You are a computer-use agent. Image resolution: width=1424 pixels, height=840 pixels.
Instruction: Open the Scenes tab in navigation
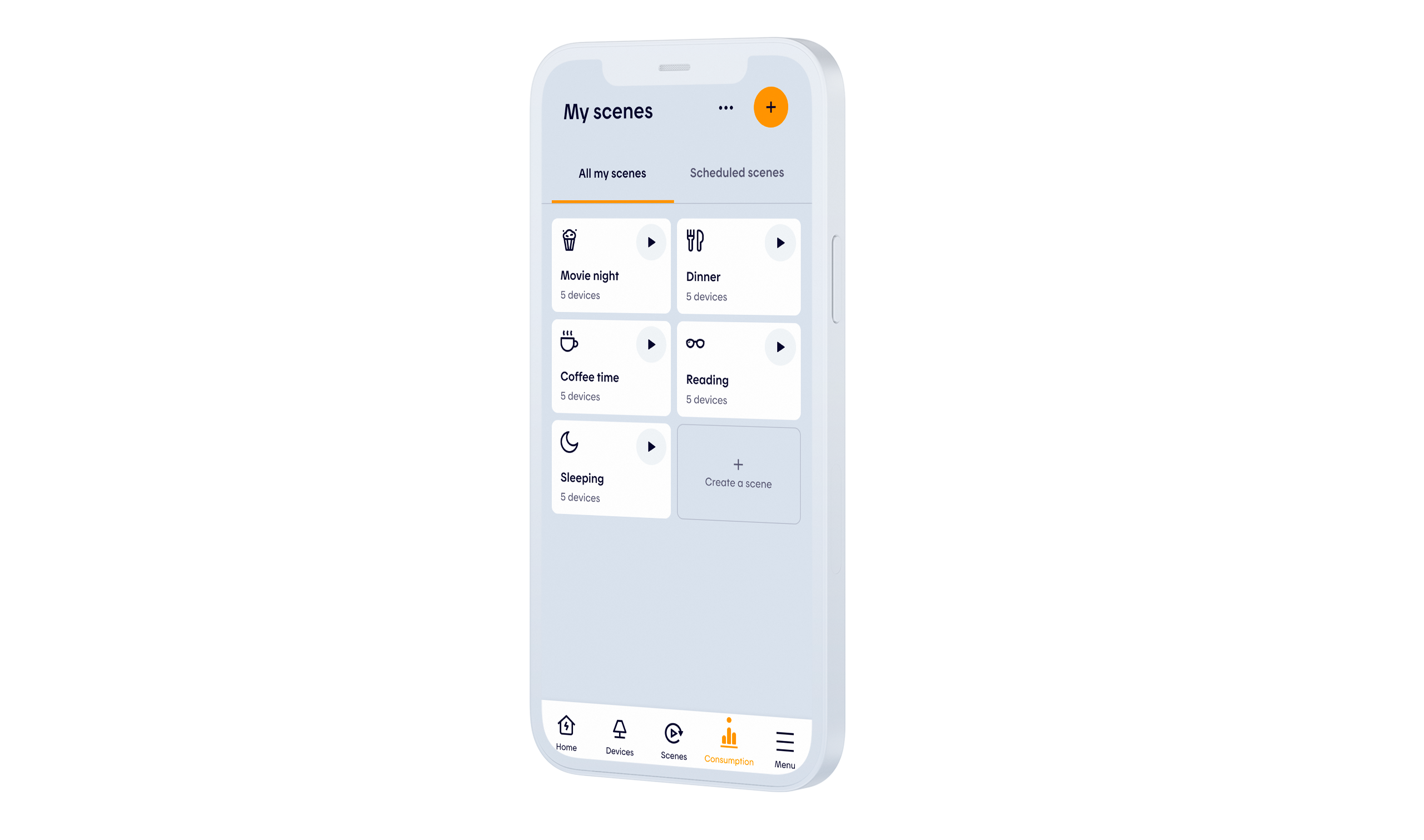point(673,738)
